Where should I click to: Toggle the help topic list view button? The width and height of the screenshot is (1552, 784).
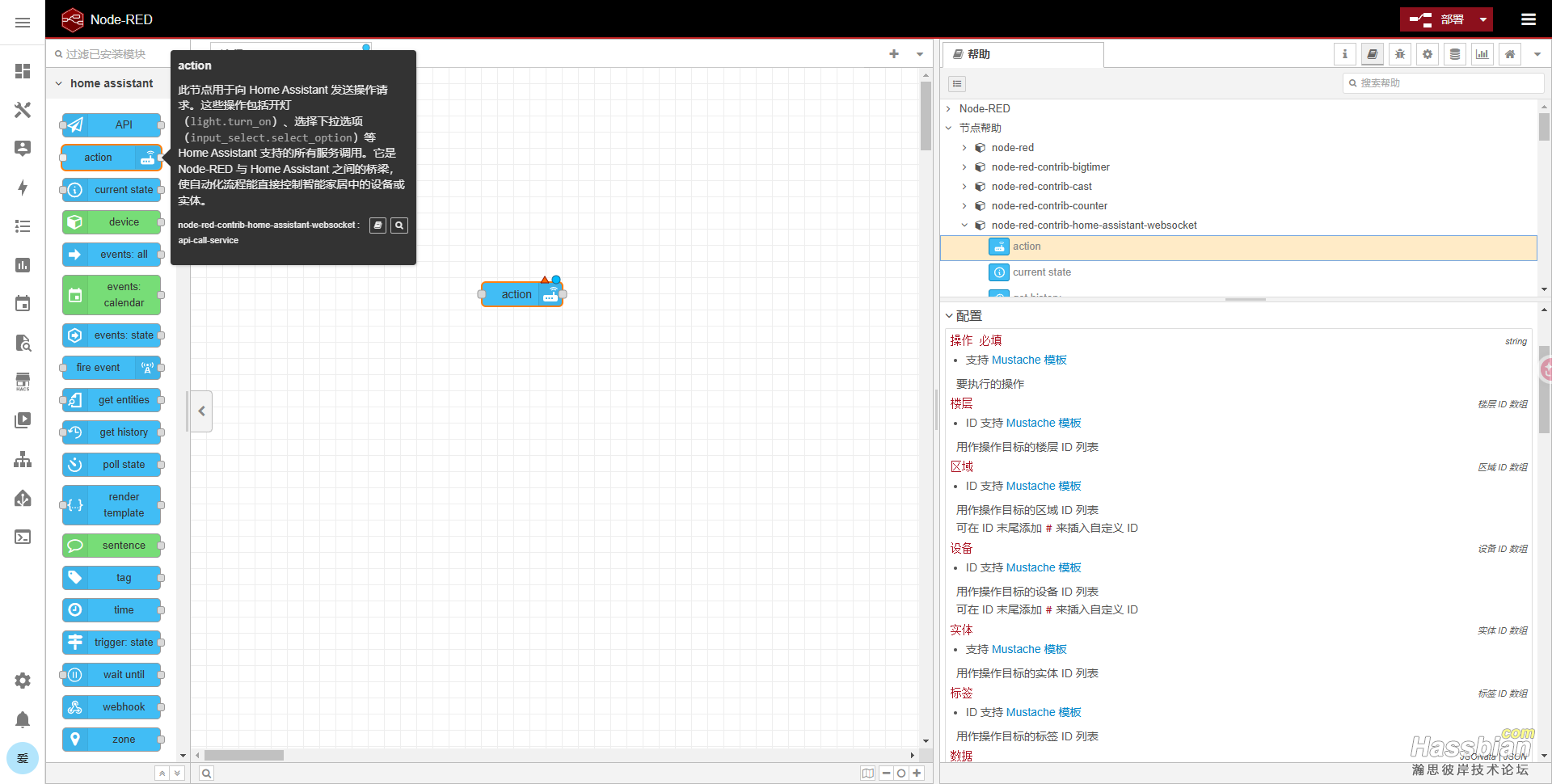point(957,83)
